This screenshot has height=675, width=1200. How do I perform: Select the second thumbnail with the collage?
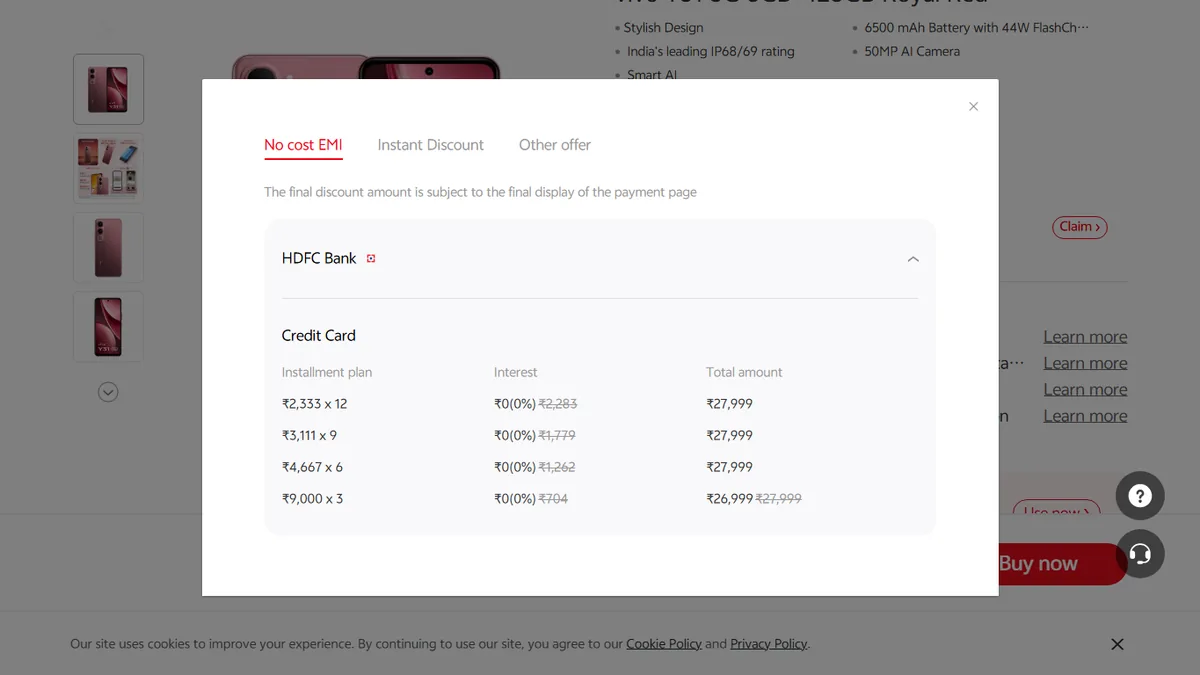(108, 168)
